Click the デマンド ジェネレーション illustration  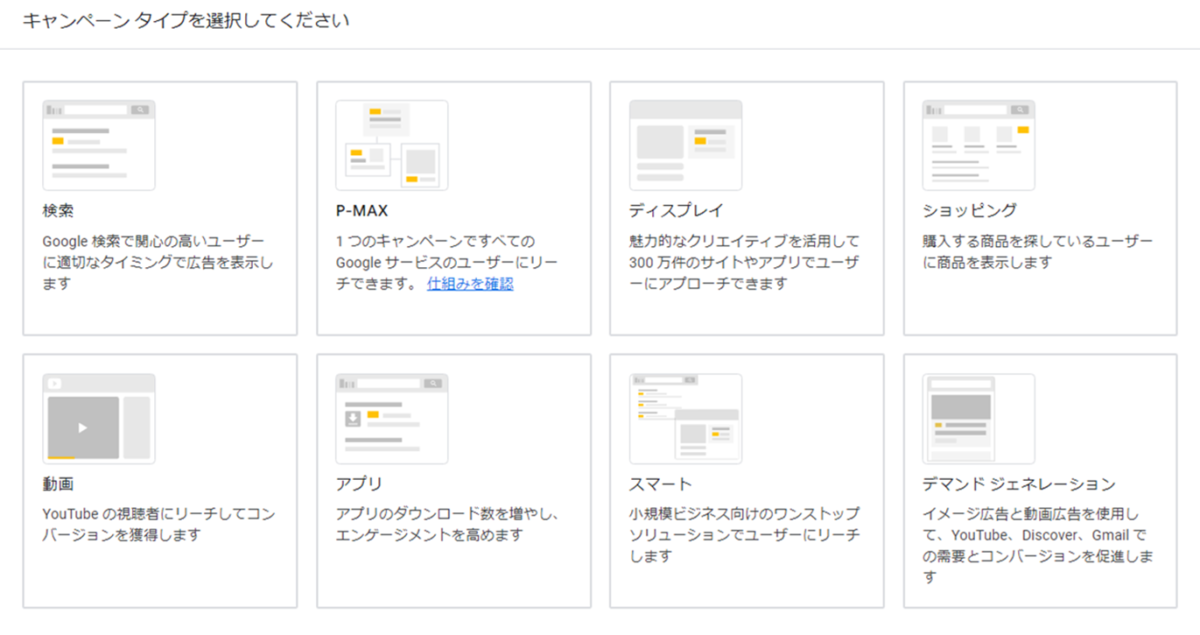[979, 418]
